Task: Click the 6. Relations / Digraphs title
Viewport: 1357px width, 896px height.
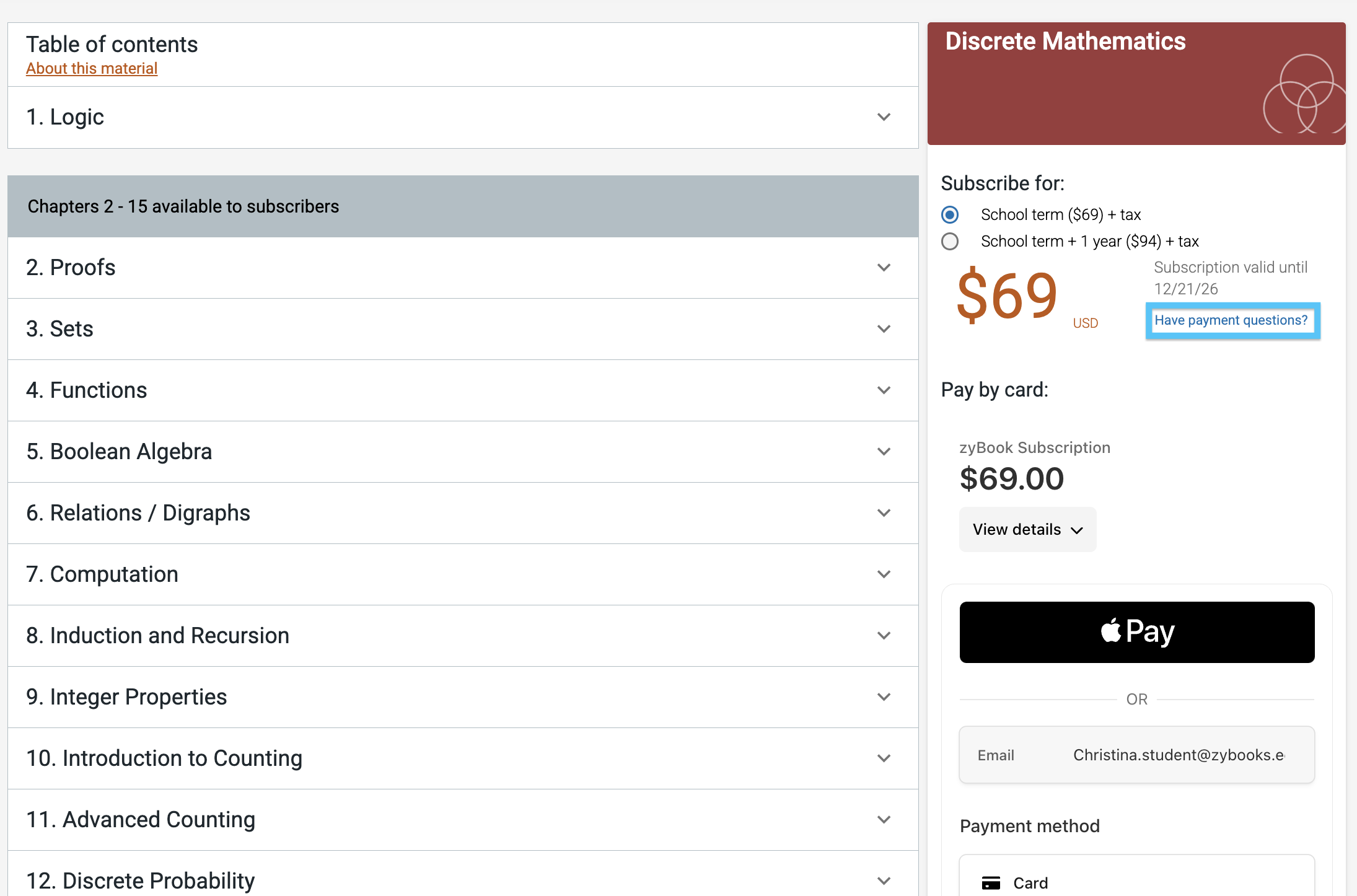Action: (x=138, y=513)
